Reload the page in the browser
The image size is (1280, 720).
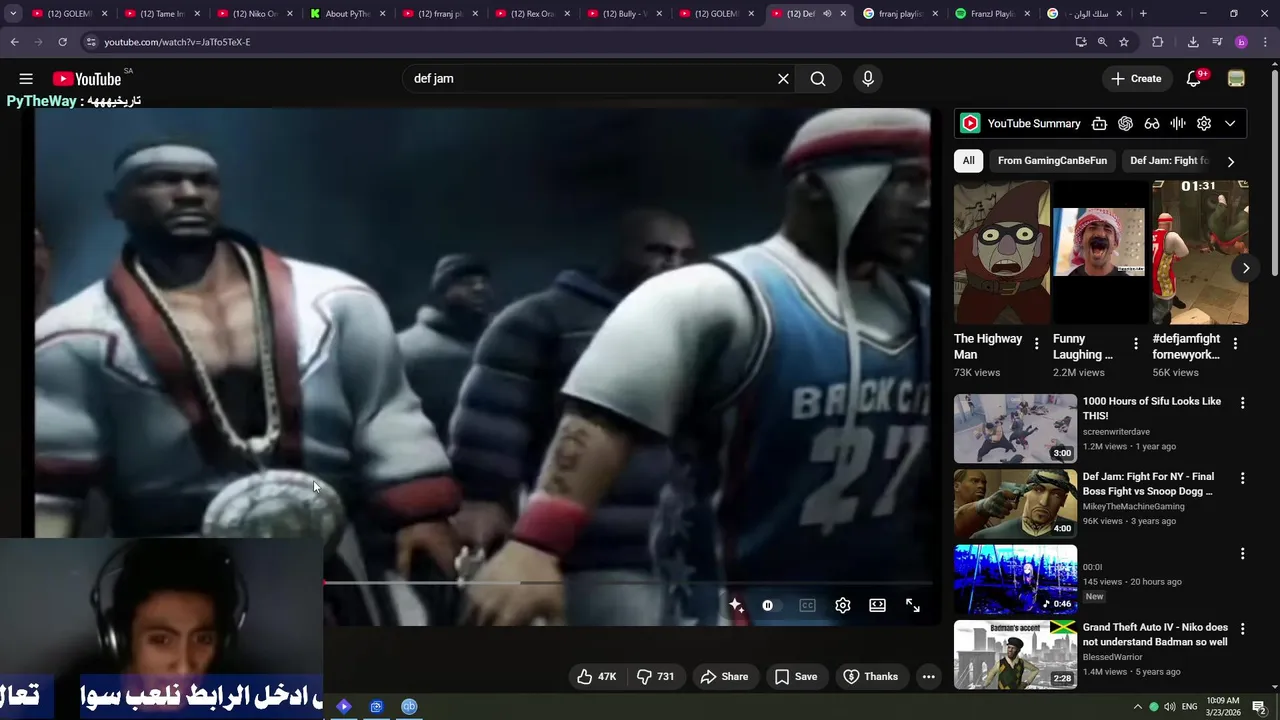[62, 42]
